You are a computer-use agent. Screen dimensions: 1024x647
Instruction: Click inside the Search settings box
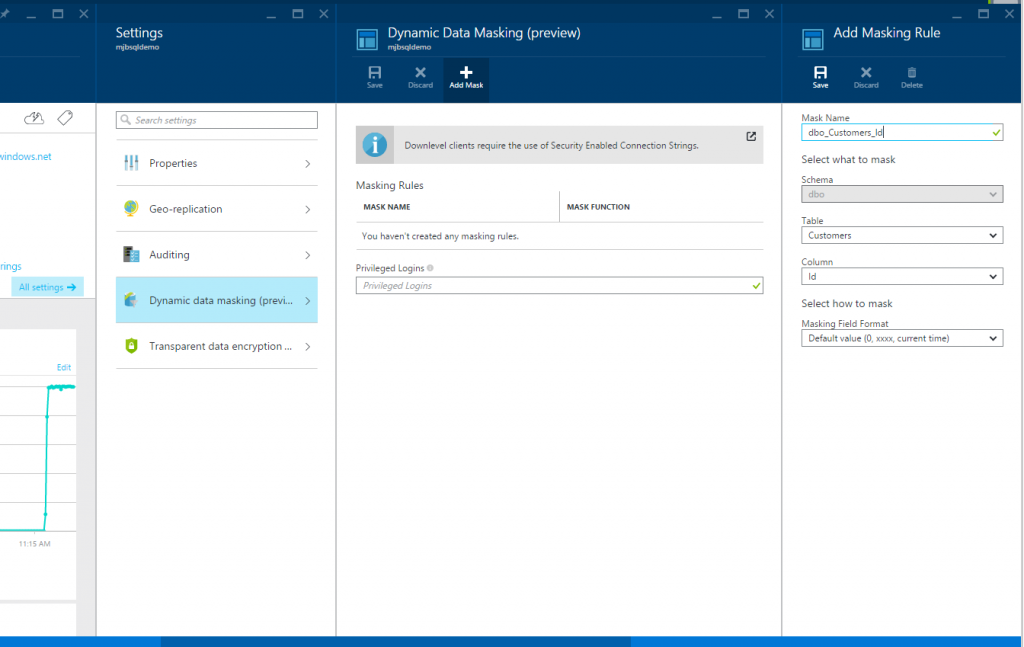point(216,119)
